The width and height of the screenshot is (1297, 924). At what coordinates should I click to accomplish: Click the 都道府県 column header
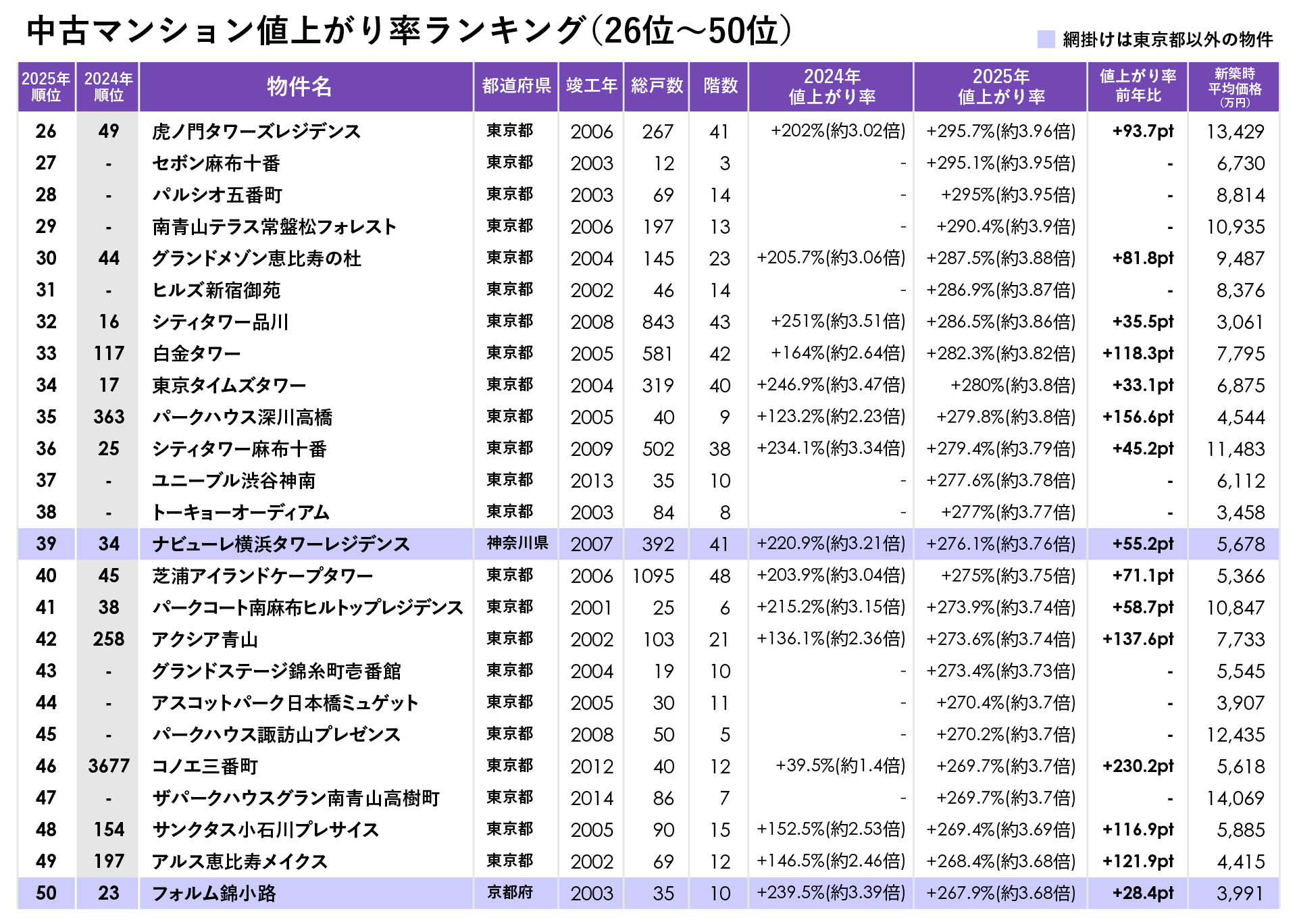(516, 86)
